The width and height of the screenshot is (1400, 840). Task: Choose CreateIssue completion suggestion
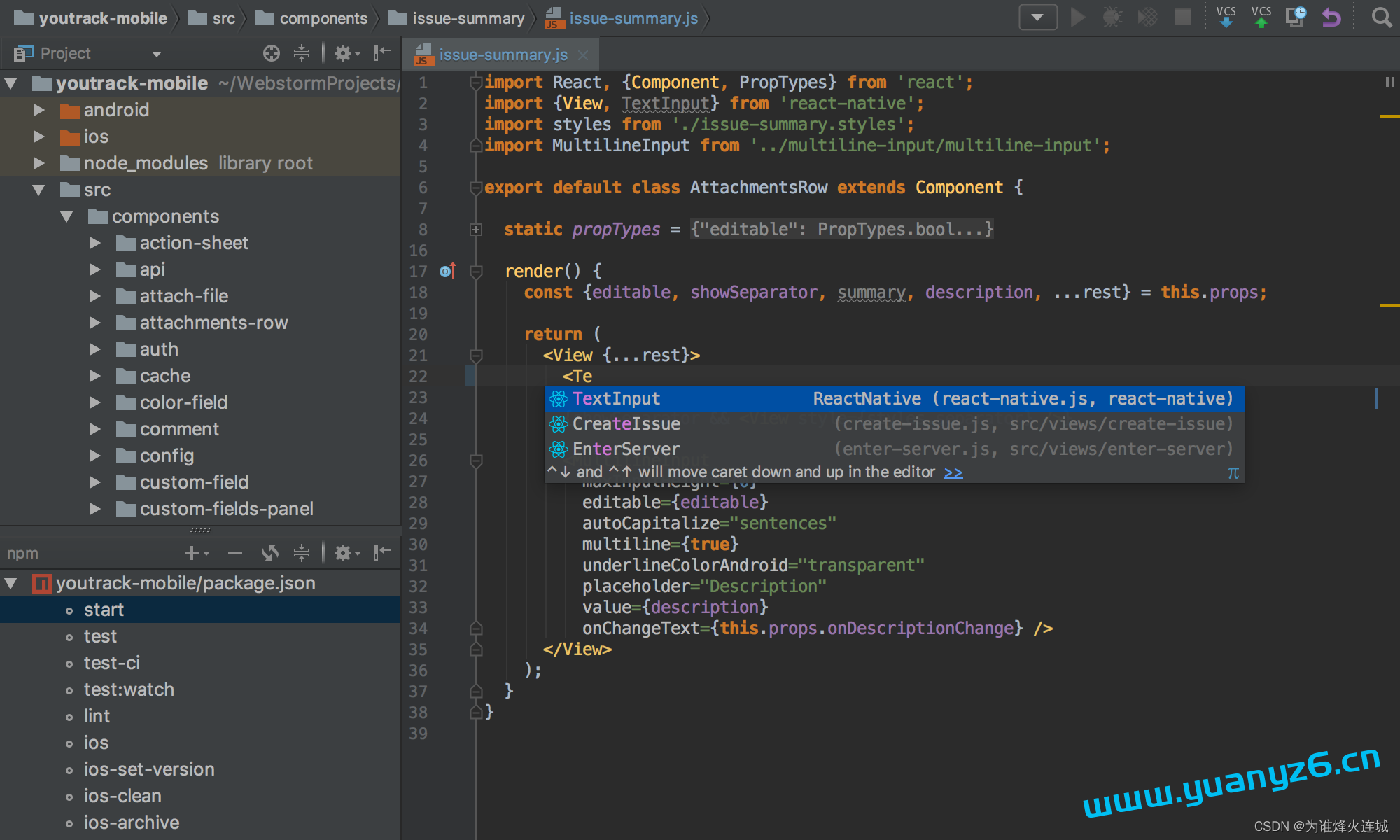pyautogui.click(x=894, y=424)
